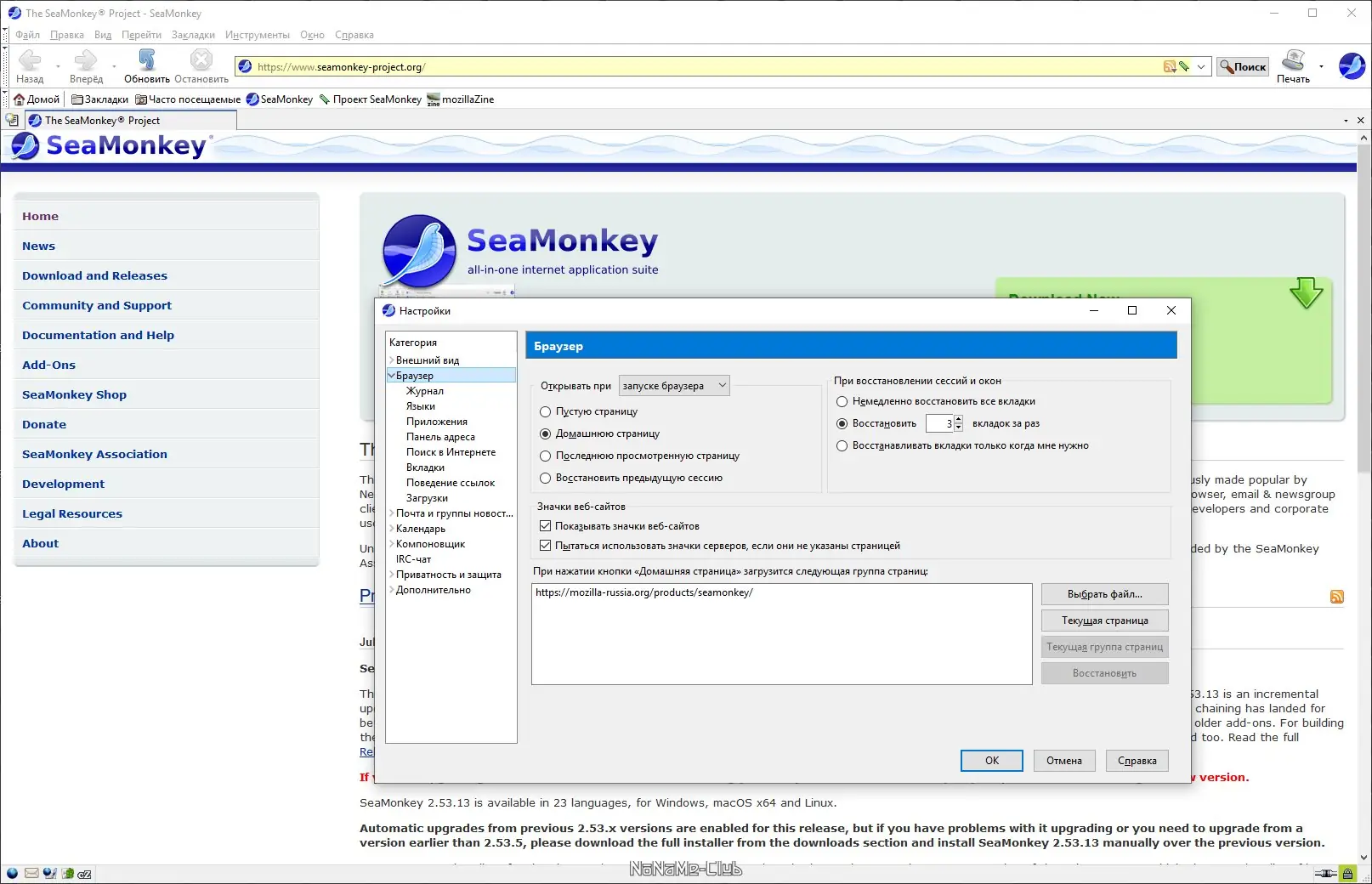Open the запуске браузера dropdown

[x=674, y=386]
